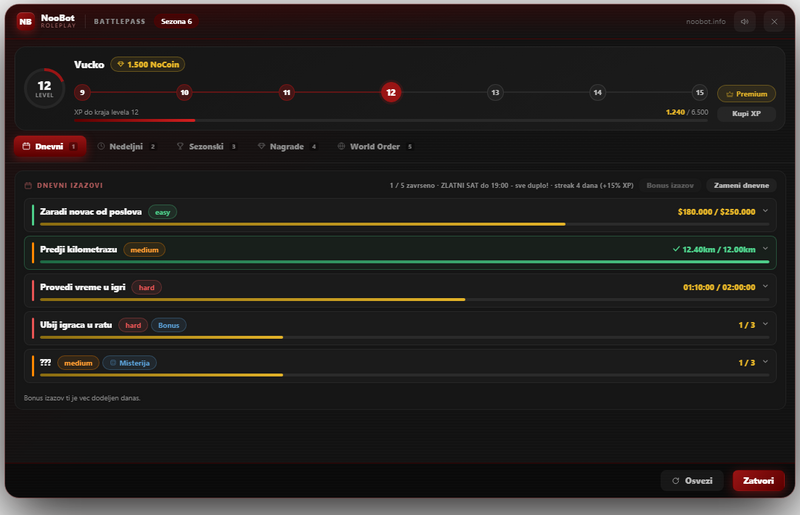
Task: Click the green Predji kilometrazu progress bar
Action: click(404, 262)
